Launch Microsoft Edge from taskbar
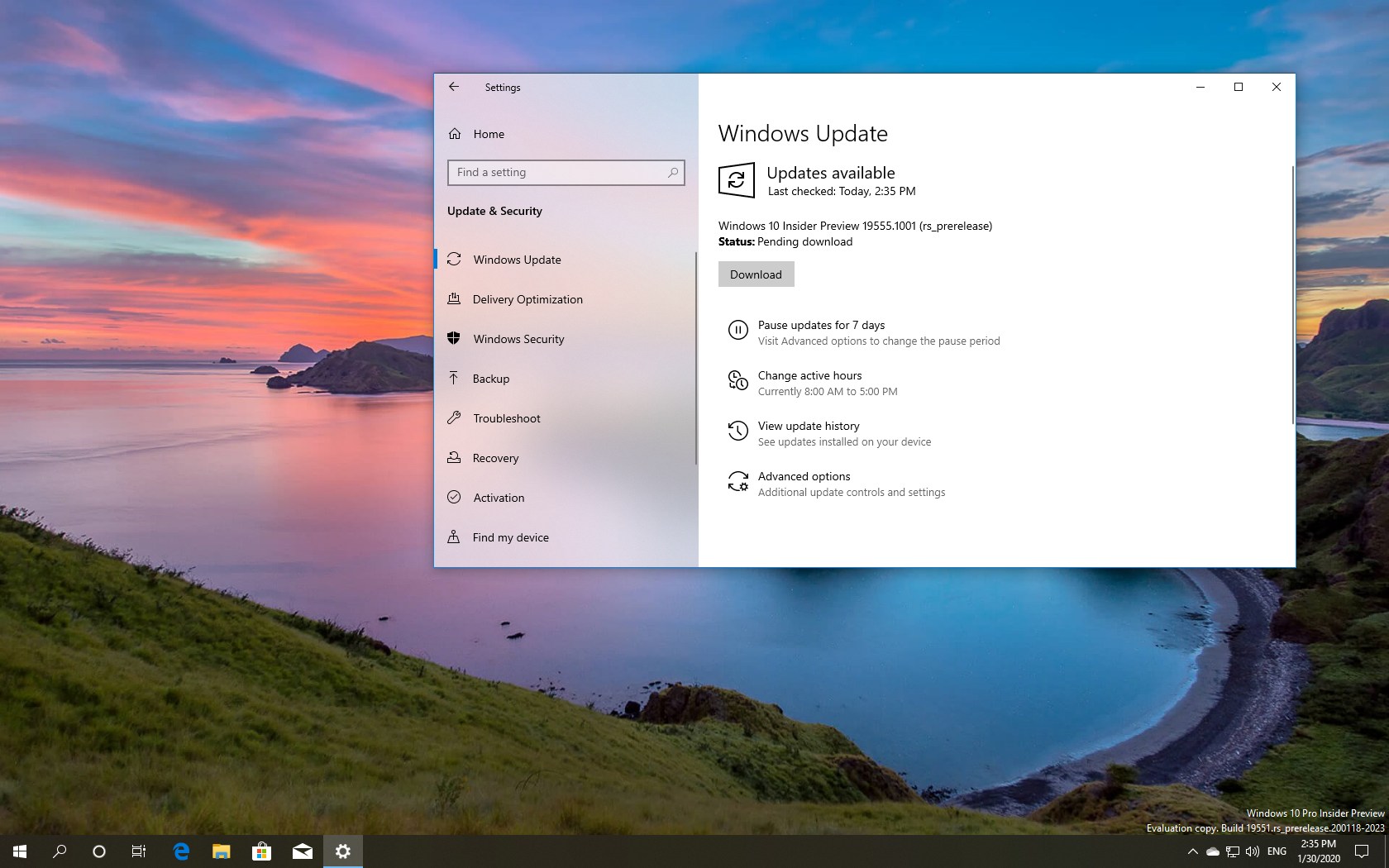 [181, 851]
